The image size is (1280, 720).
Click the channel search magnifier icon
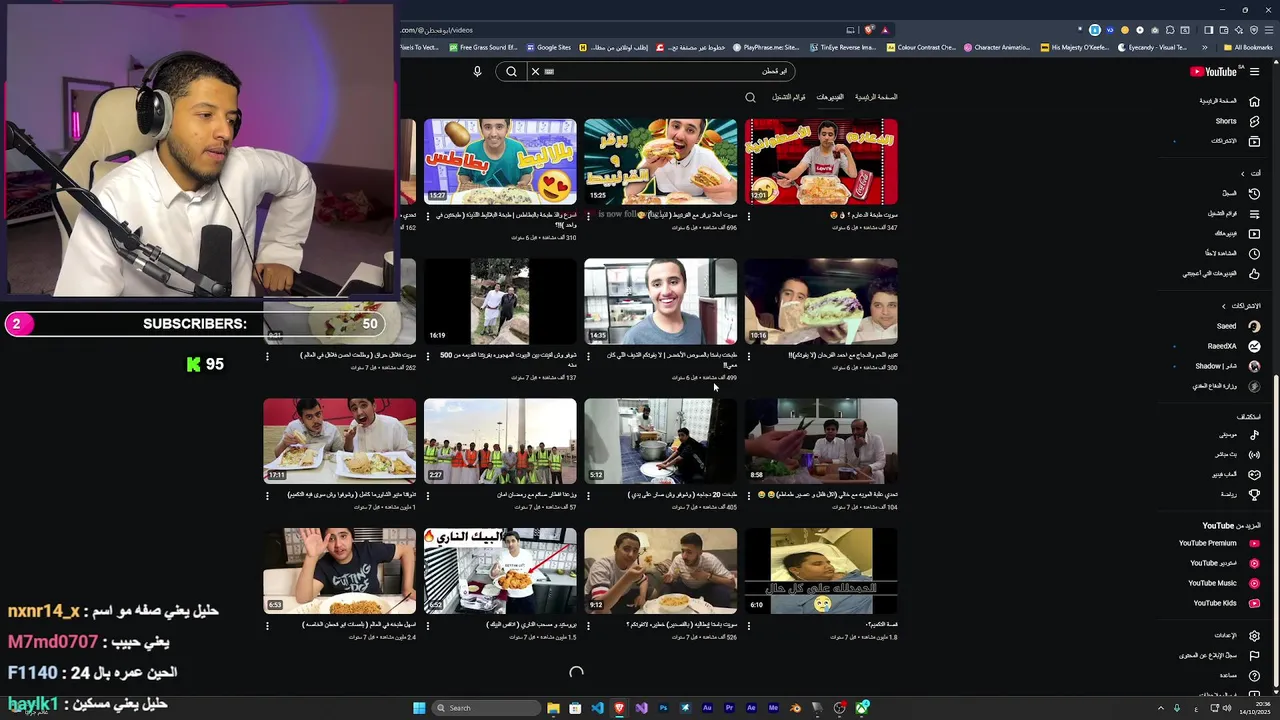[750, 97]
